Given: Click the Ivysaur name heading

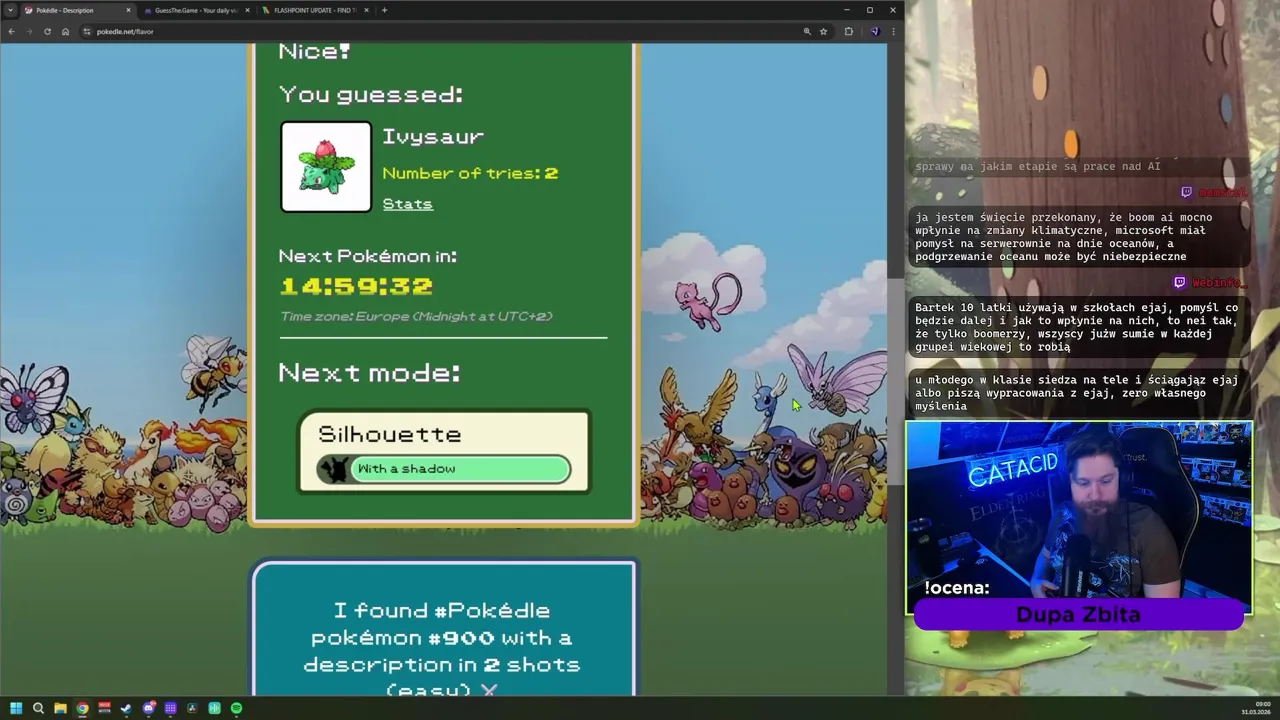Looking at the screenshot, I should click(433, 136).
